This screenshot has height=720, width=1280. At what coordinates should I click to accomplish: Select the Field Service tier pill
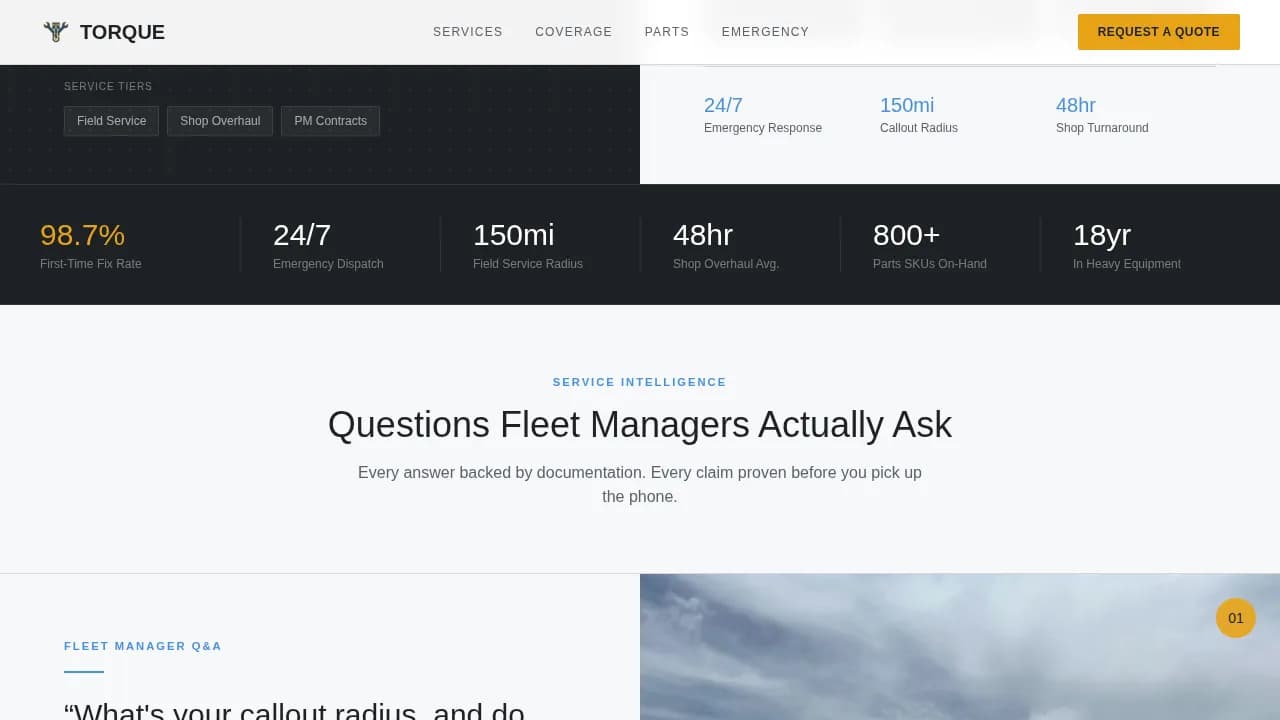pos(111,120)
